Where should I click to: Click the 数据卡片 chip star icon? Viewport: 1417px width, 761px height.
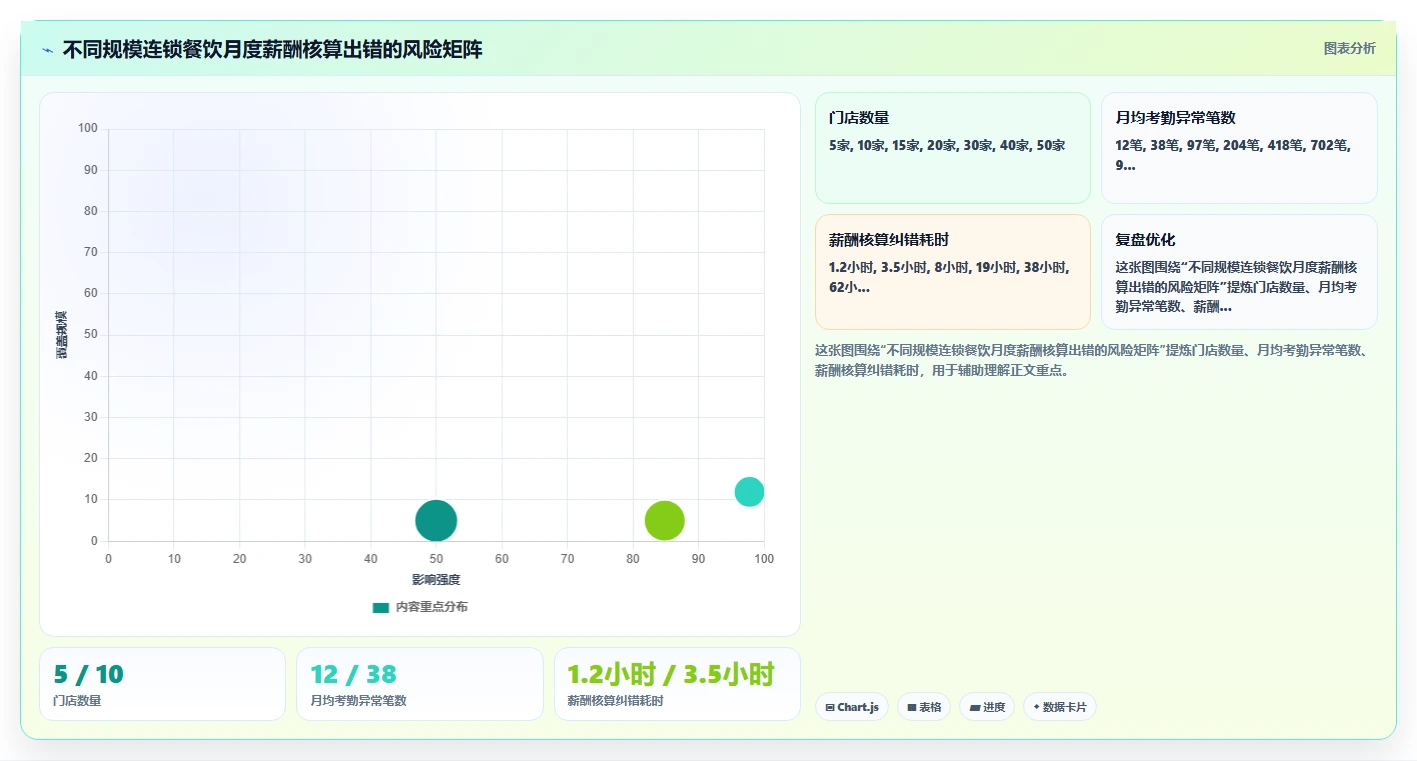point(1036,708)
